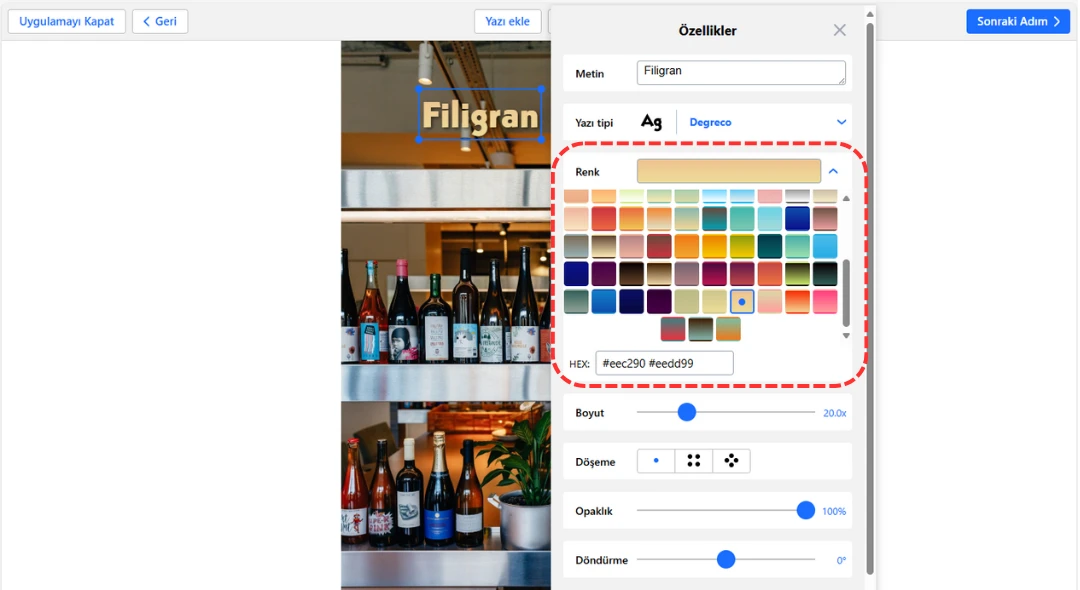Viewport: 1080px width, 590px height.
Task: Select diamond-pattern tiling option
Action: pyautogui.click(x=731, y=461)
